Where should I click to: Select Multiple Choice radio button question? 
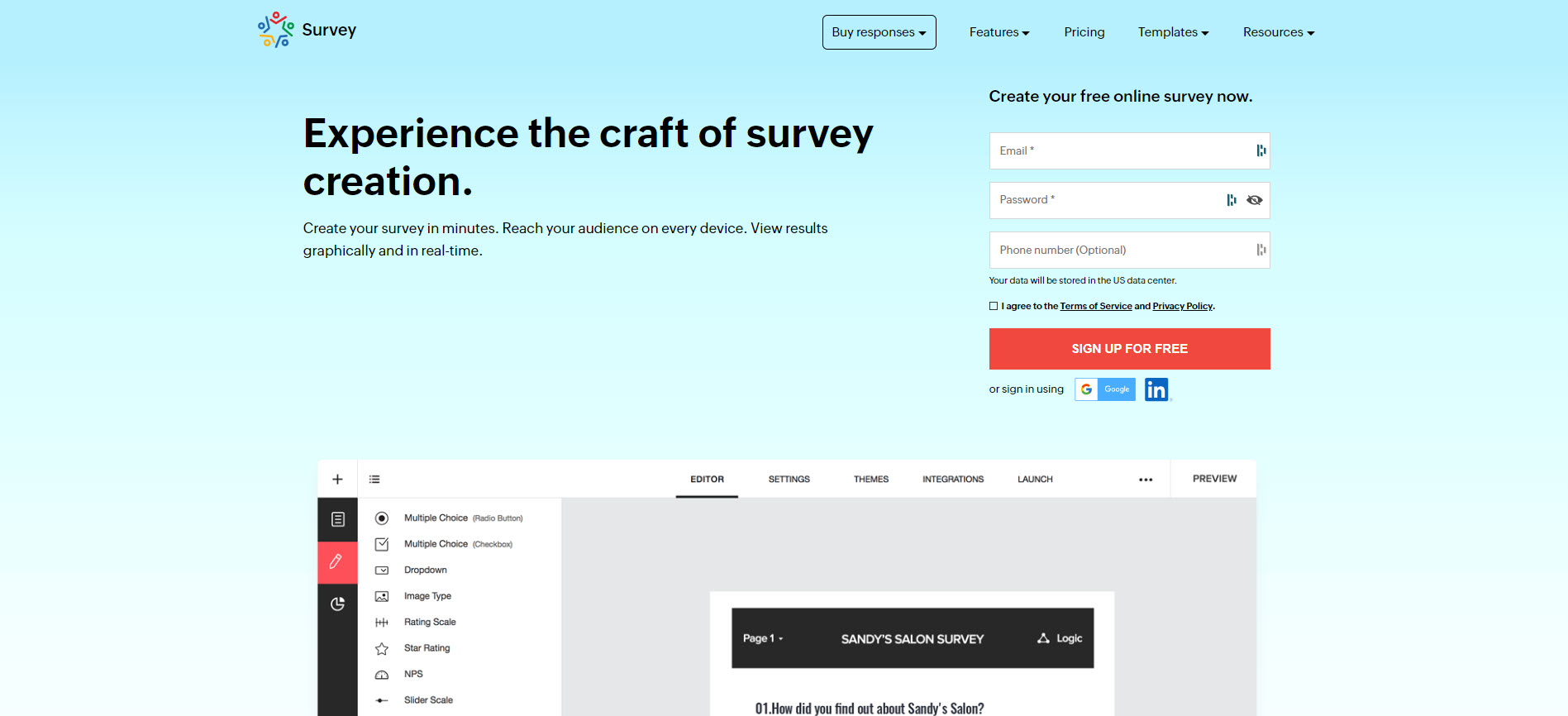(436, 518)
